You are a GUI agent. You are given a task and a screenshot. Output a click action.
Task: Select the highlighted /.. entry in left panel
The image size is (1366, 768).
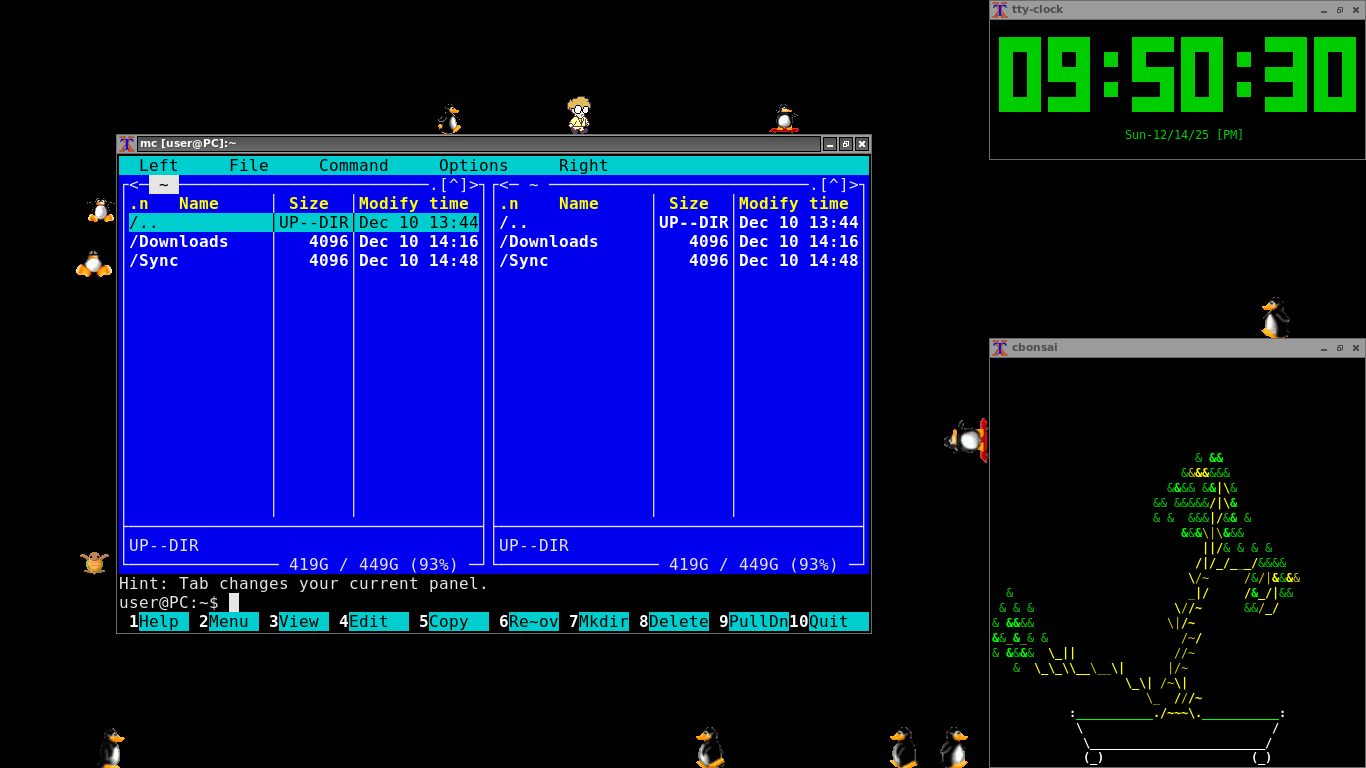point(304,223)
